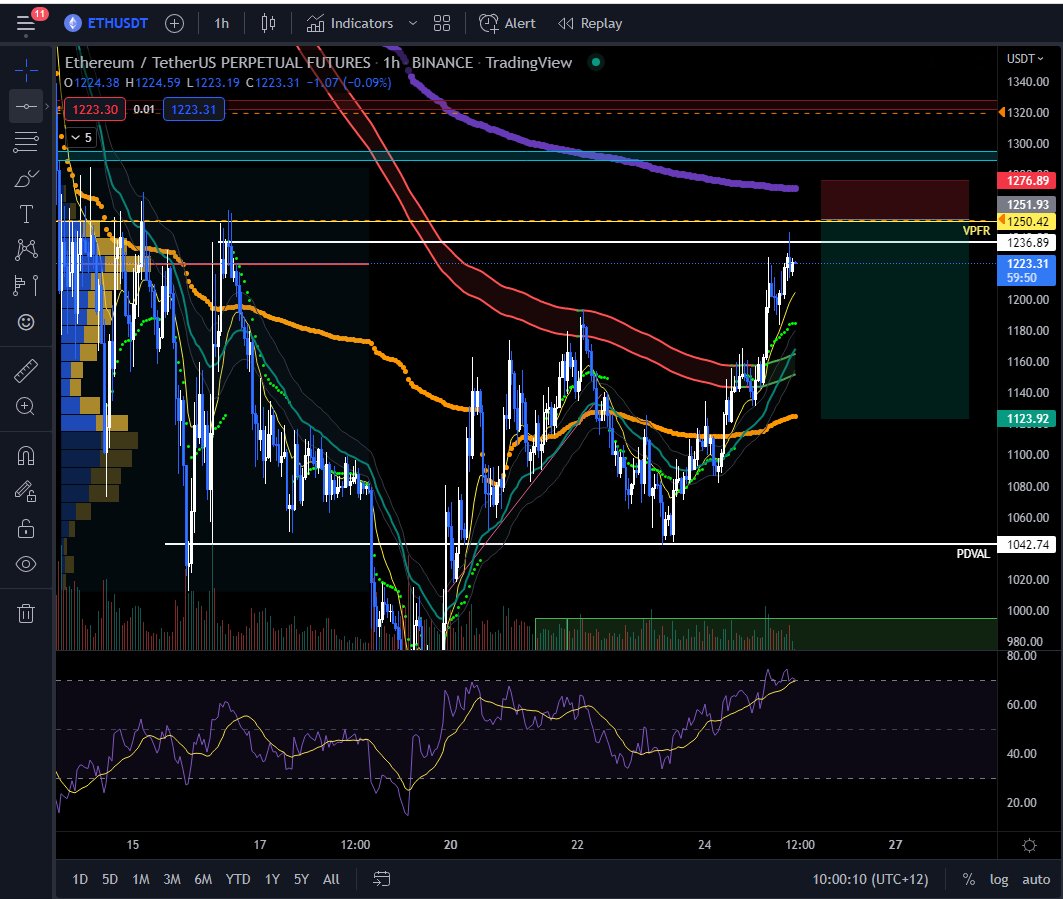The height and width of the screenshot is (899, 1063).
Task: Click the green market status dot
Action: pyautogui.click(x=595, y=62)
